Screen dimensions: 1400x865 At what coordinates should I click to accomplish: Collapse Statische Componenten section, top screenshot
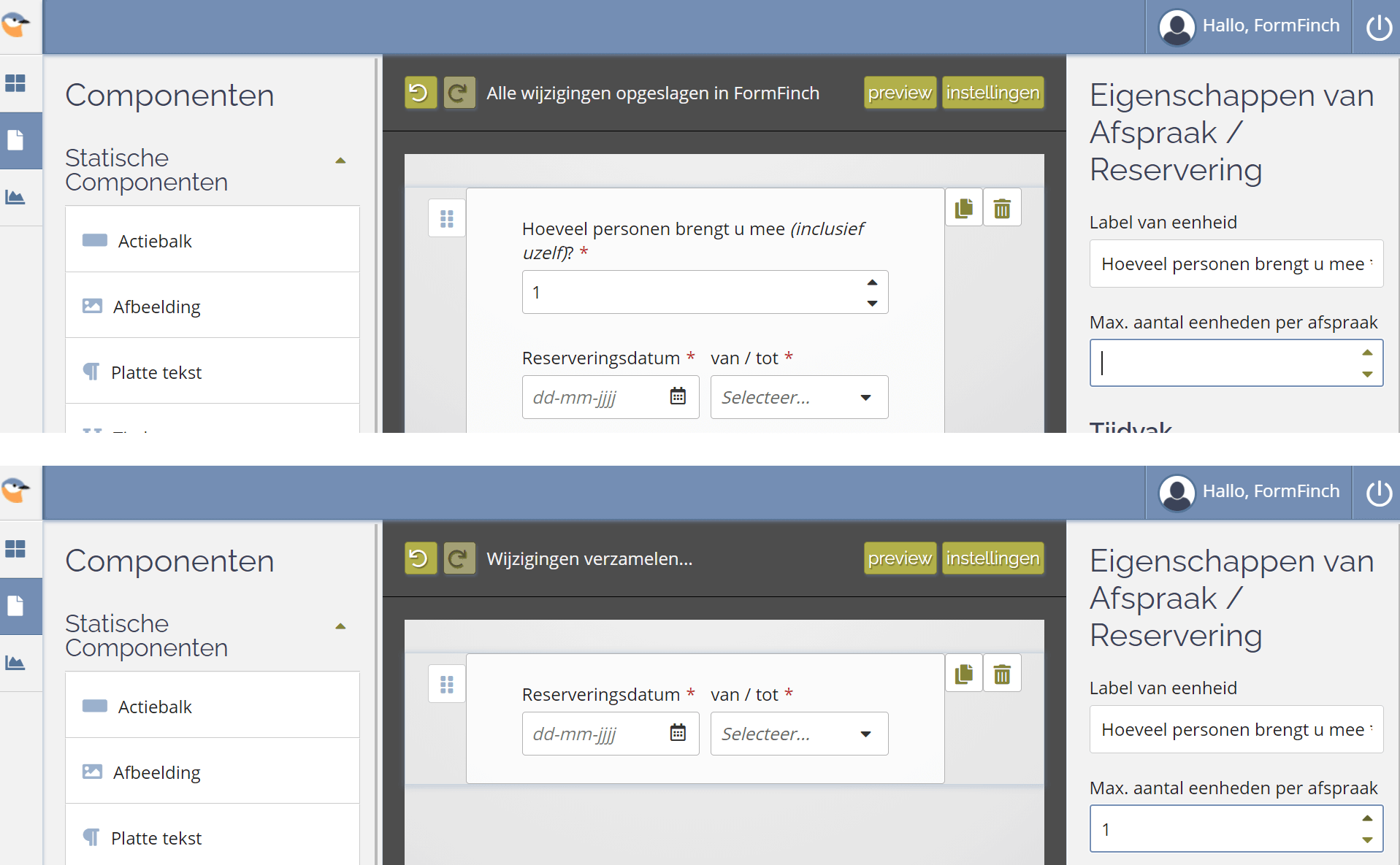[x=340, y=161]
